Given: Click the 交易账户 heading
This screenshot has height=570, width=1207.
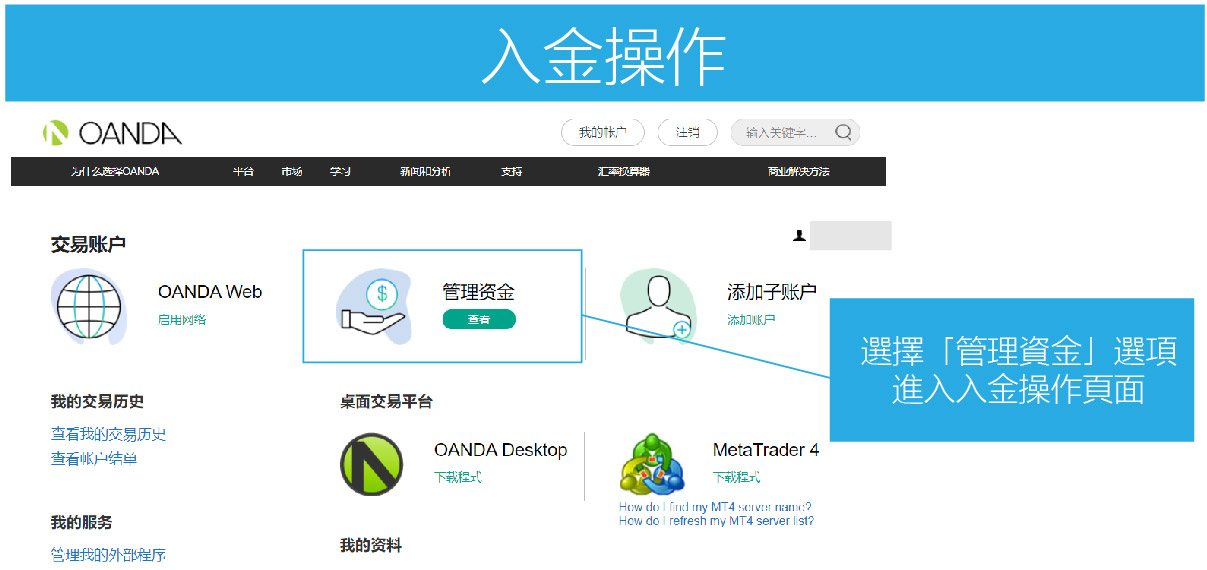Looking at the screenshot, I should (88, 244).
